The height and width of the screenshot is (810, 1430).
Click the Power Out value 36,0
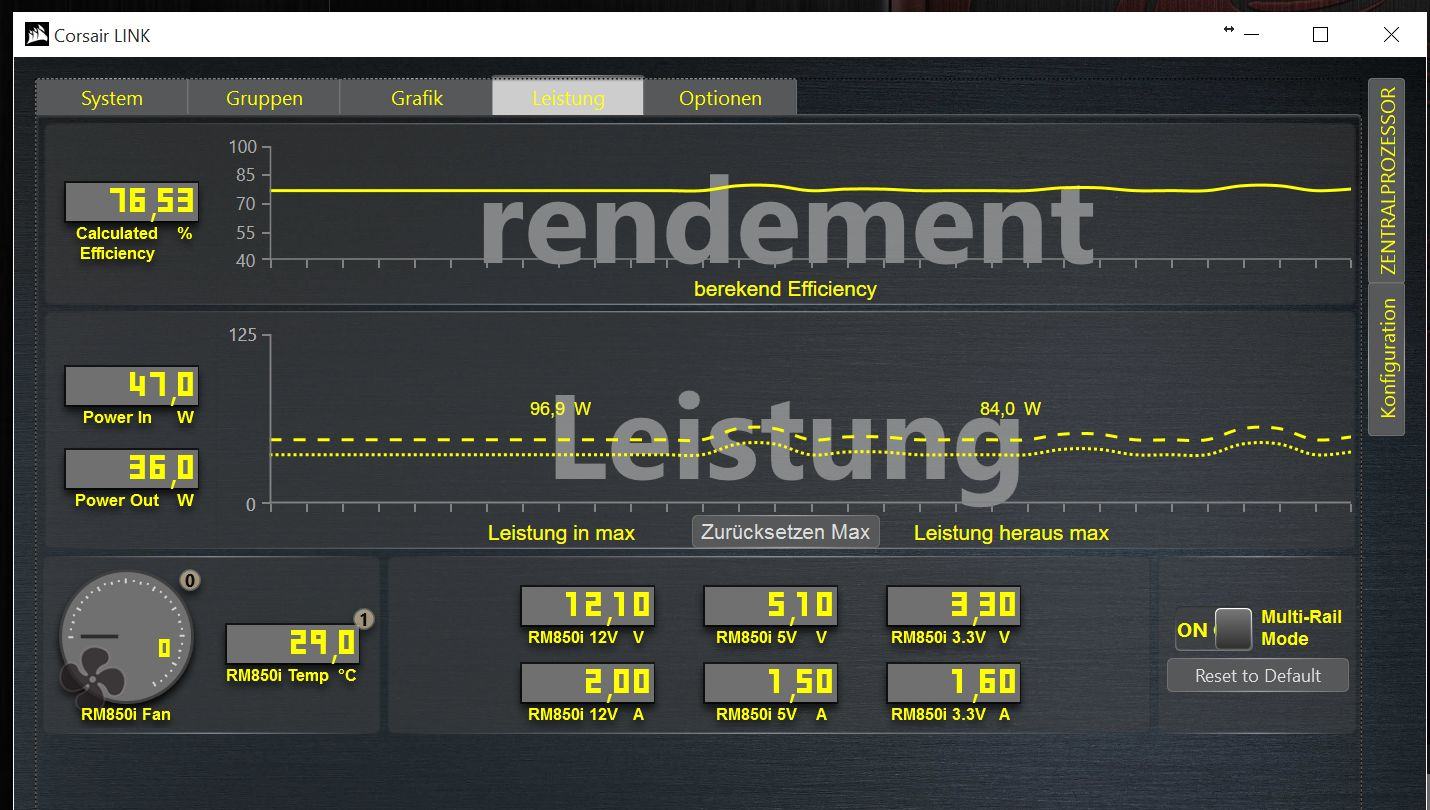click(132, 468)
